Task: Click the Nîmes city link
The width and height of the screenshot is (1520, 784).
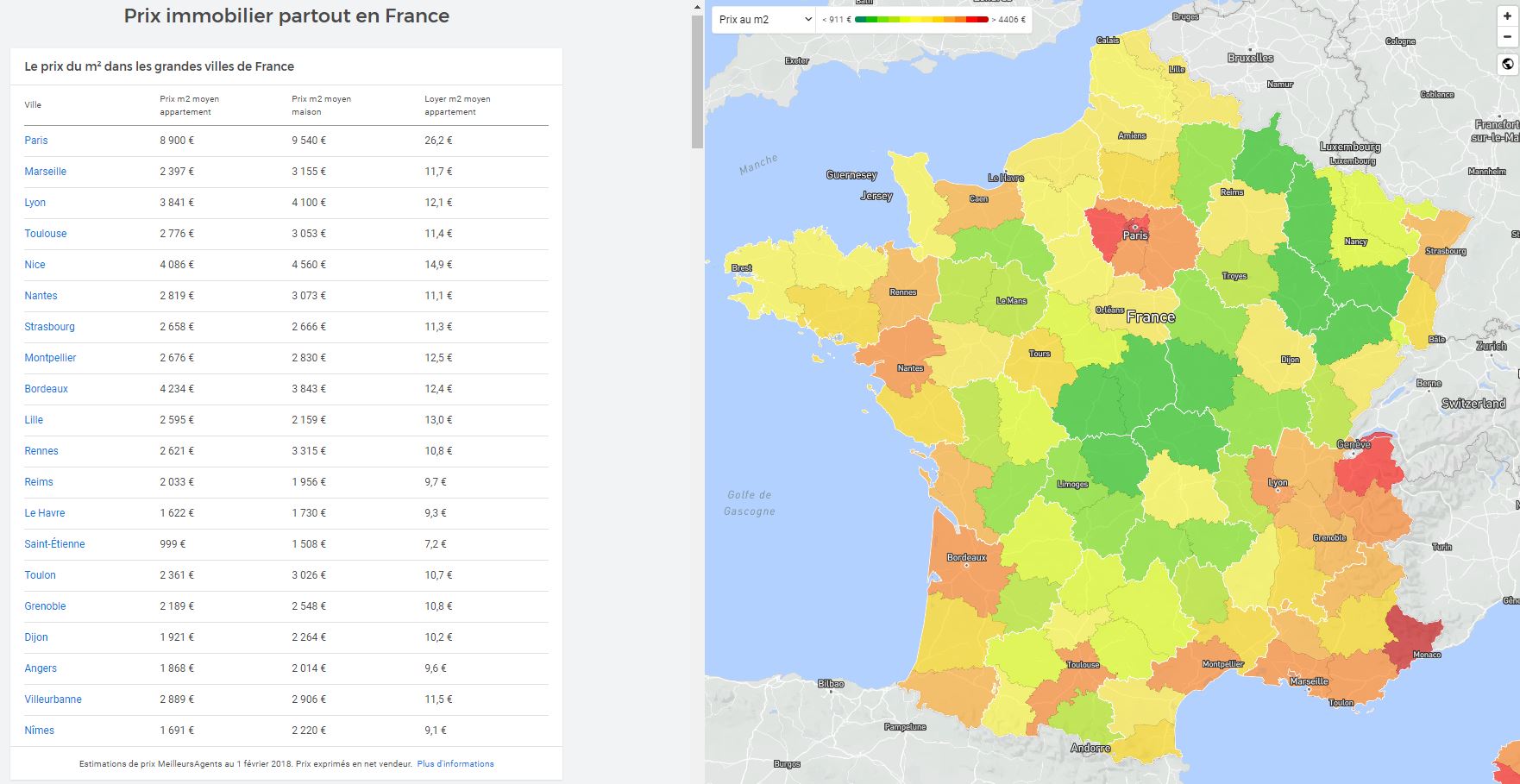Action: [40, 731]
